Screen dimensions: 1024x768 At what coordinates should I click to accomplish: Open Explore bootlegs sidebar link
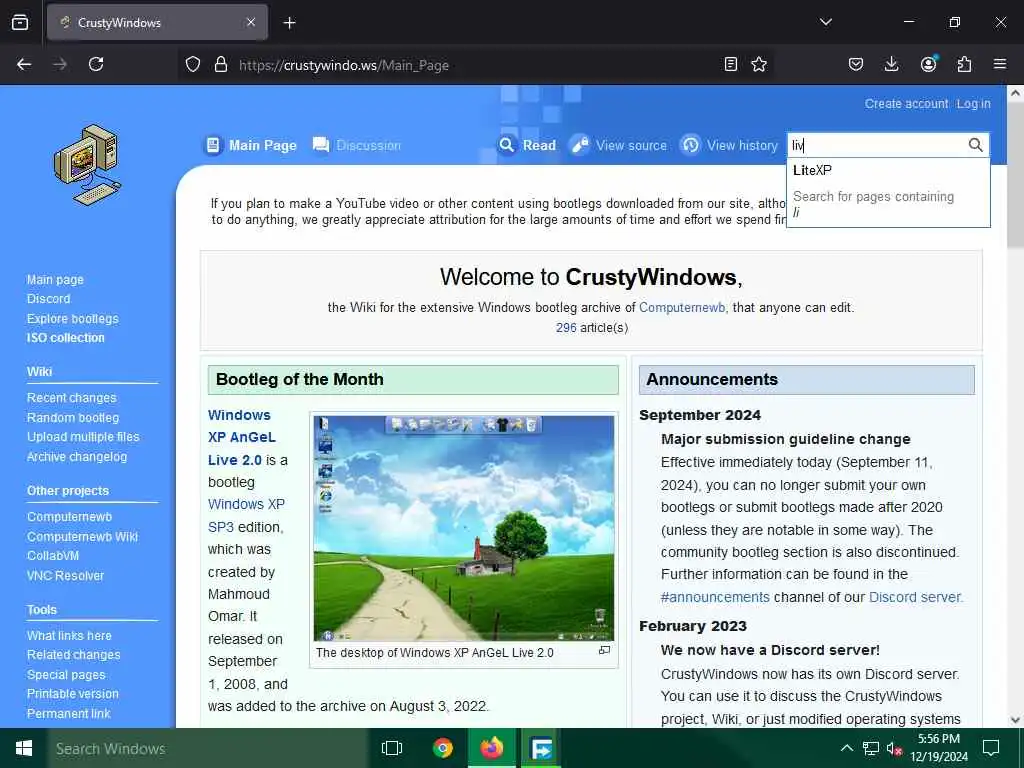point(72,319)
